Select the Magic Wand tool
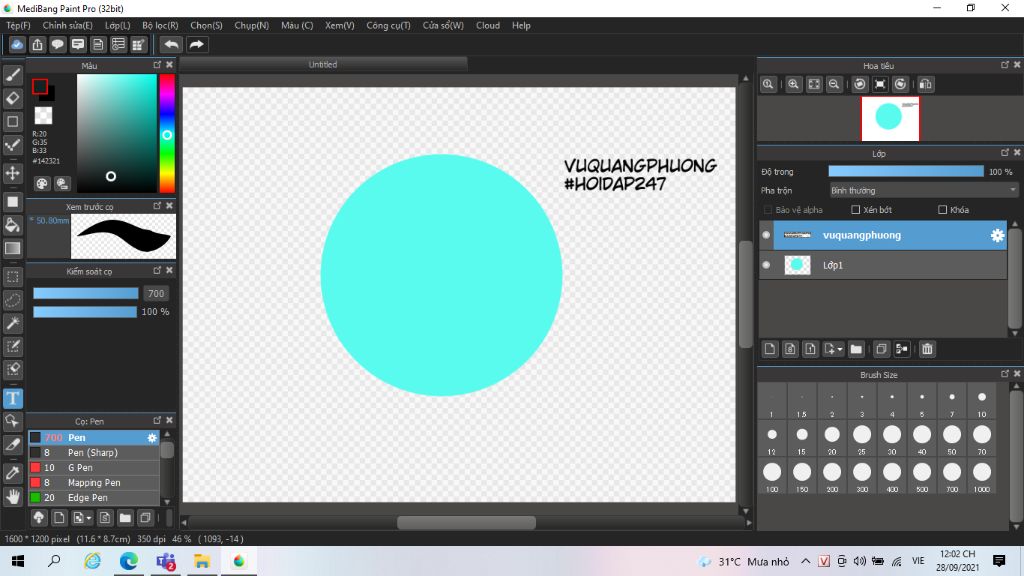The height and width of the screenshot is (576, 1024). (x=12, y=323)
